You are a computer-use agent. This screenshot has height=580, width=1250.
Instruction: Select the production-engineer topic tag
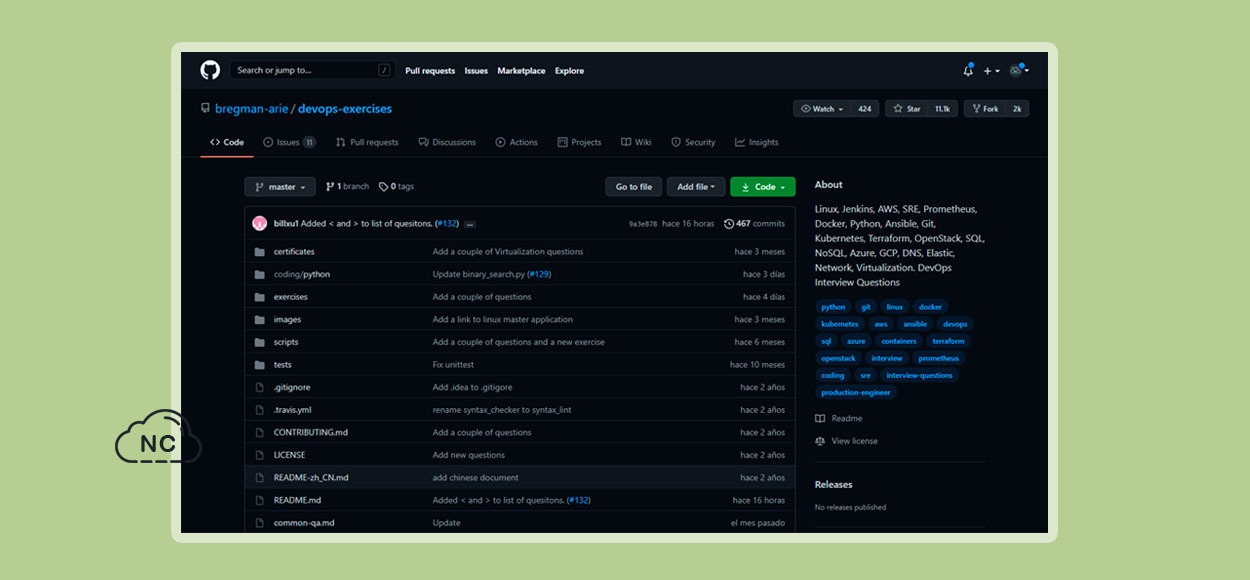(856, 392)
